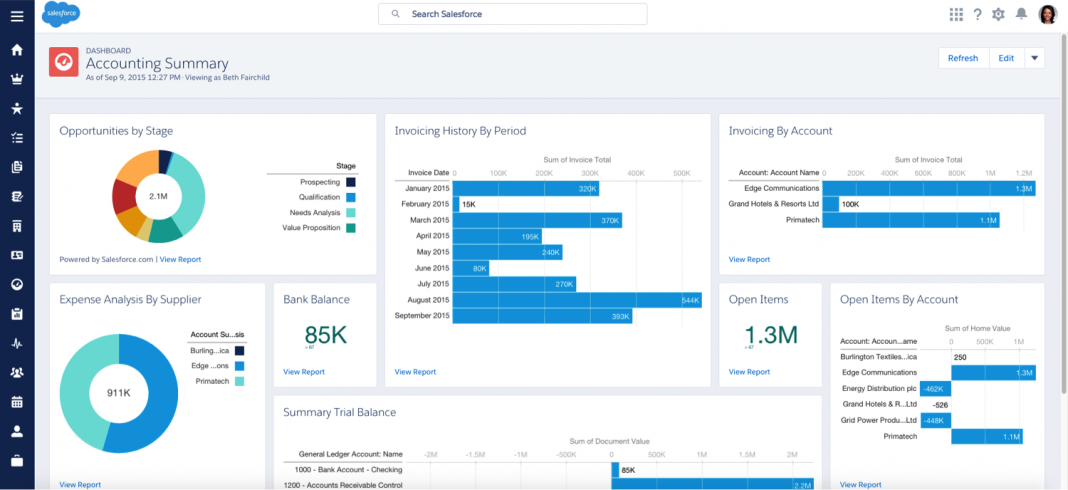The height and width of the screenshot is (490, 1068).
Task: Click the August 2015 544K bar
Action: click(x=577, y=301)
